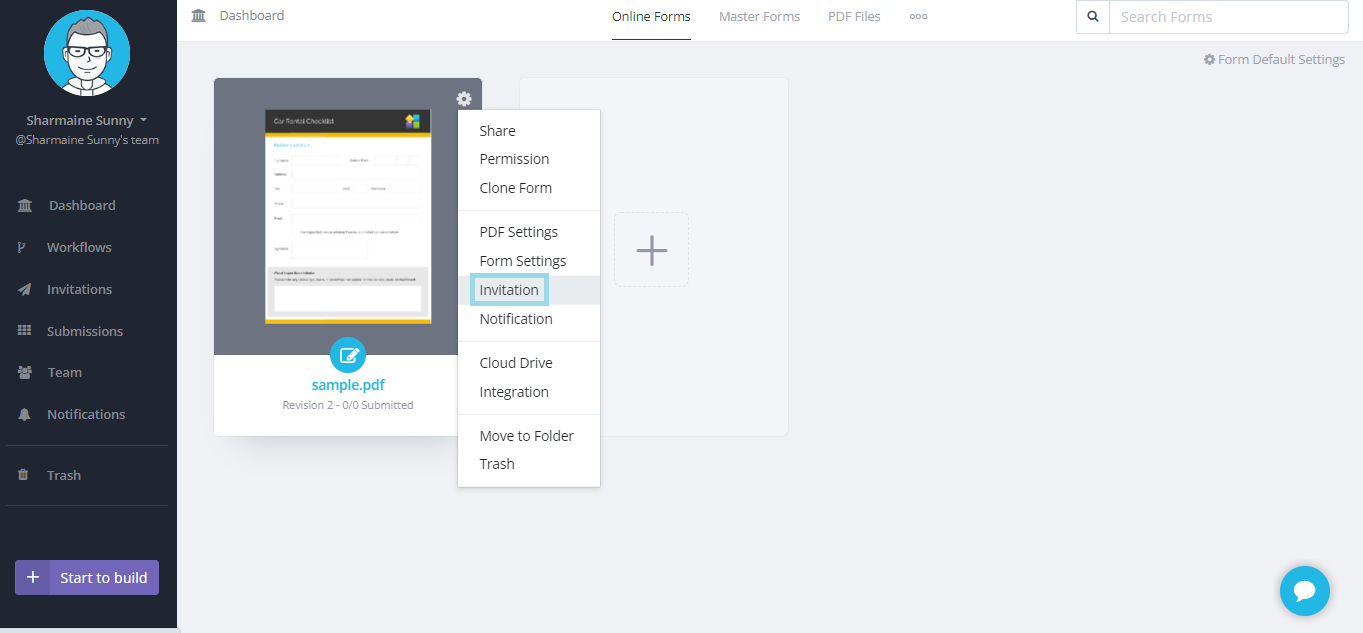Select Invitation from the context menu

(509, 290)
